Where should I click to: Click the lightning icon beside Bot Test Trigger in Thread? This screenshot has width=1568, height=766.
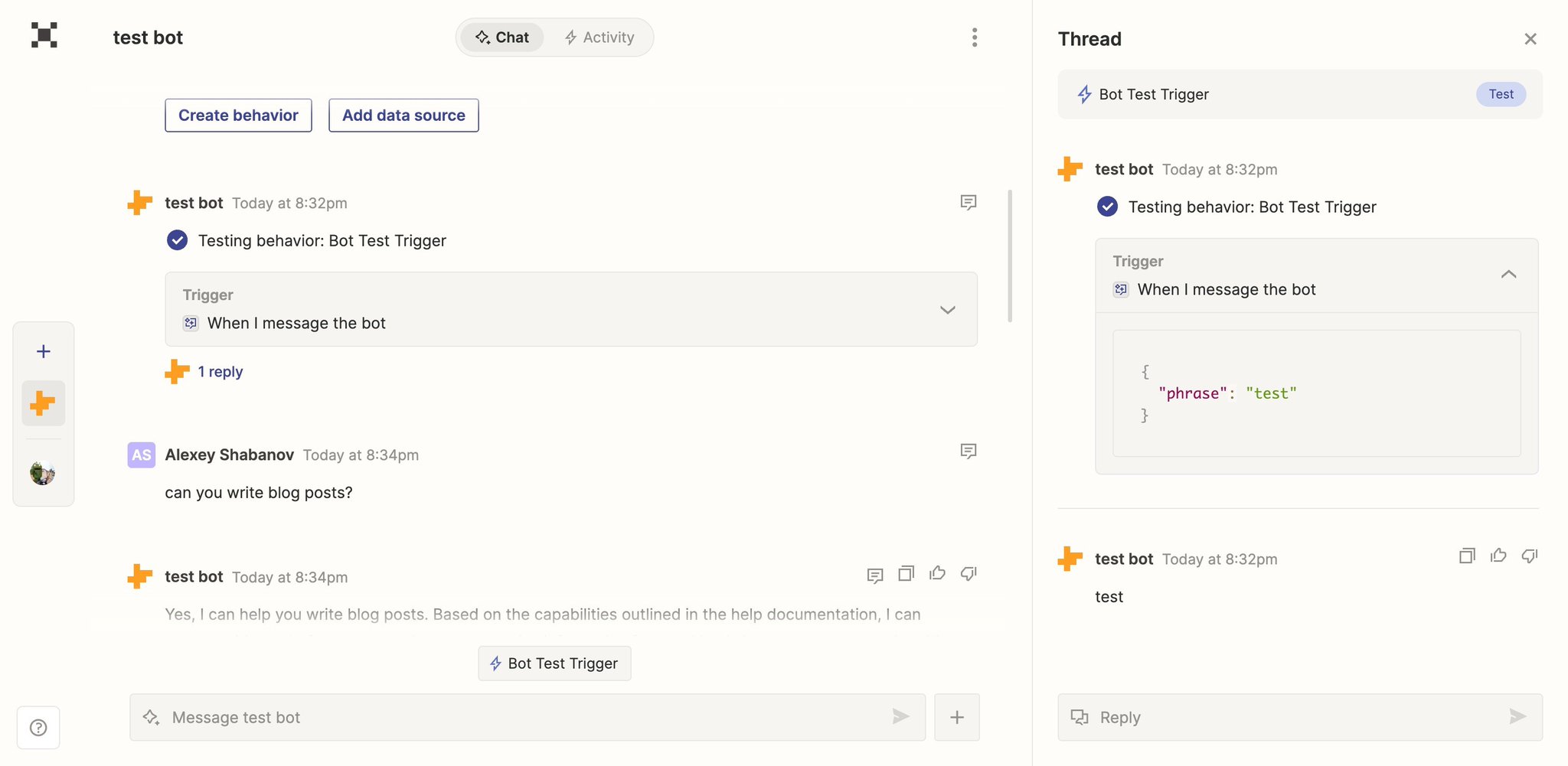pyautogui.click(x=1084, y=94)
